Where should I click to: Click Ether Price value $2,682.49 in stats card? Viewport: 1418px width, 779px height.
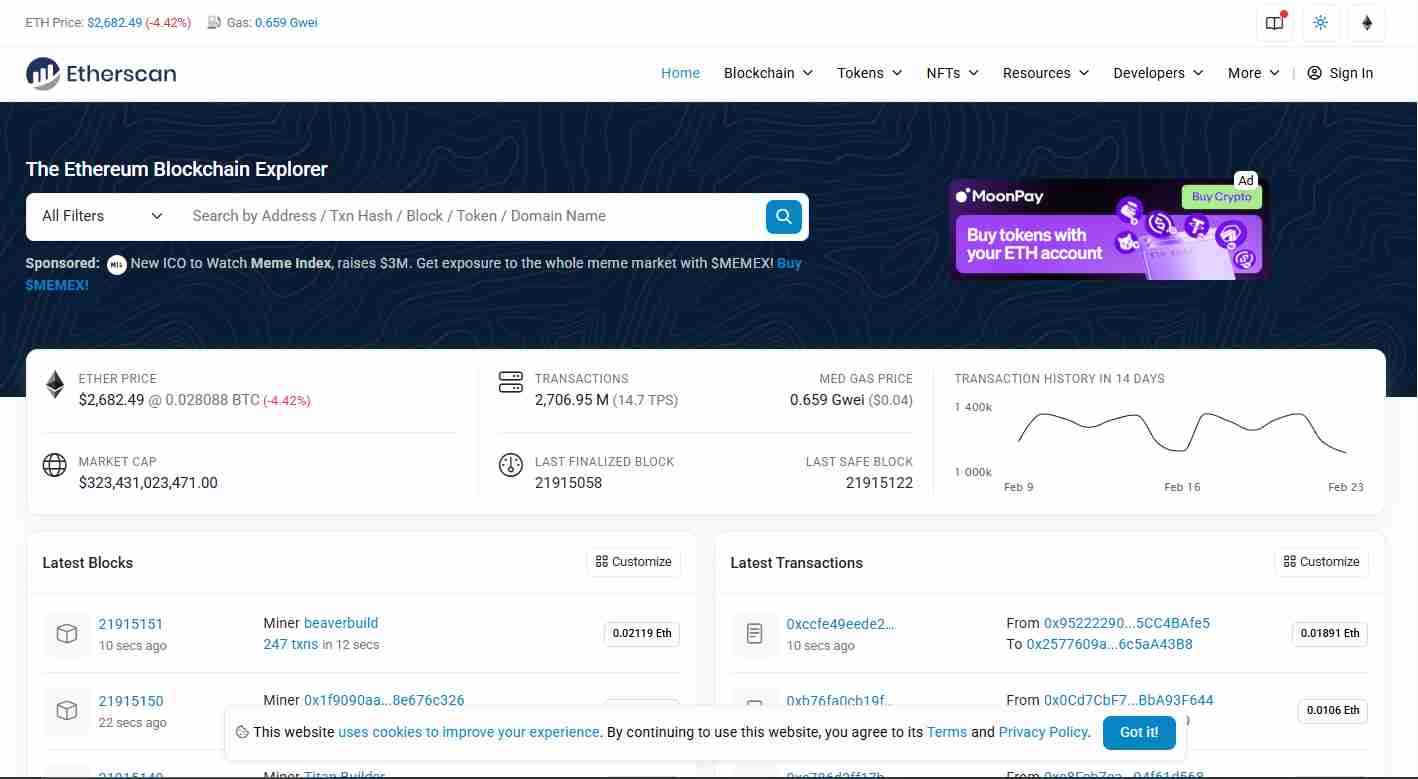click(x=112, y=400)
